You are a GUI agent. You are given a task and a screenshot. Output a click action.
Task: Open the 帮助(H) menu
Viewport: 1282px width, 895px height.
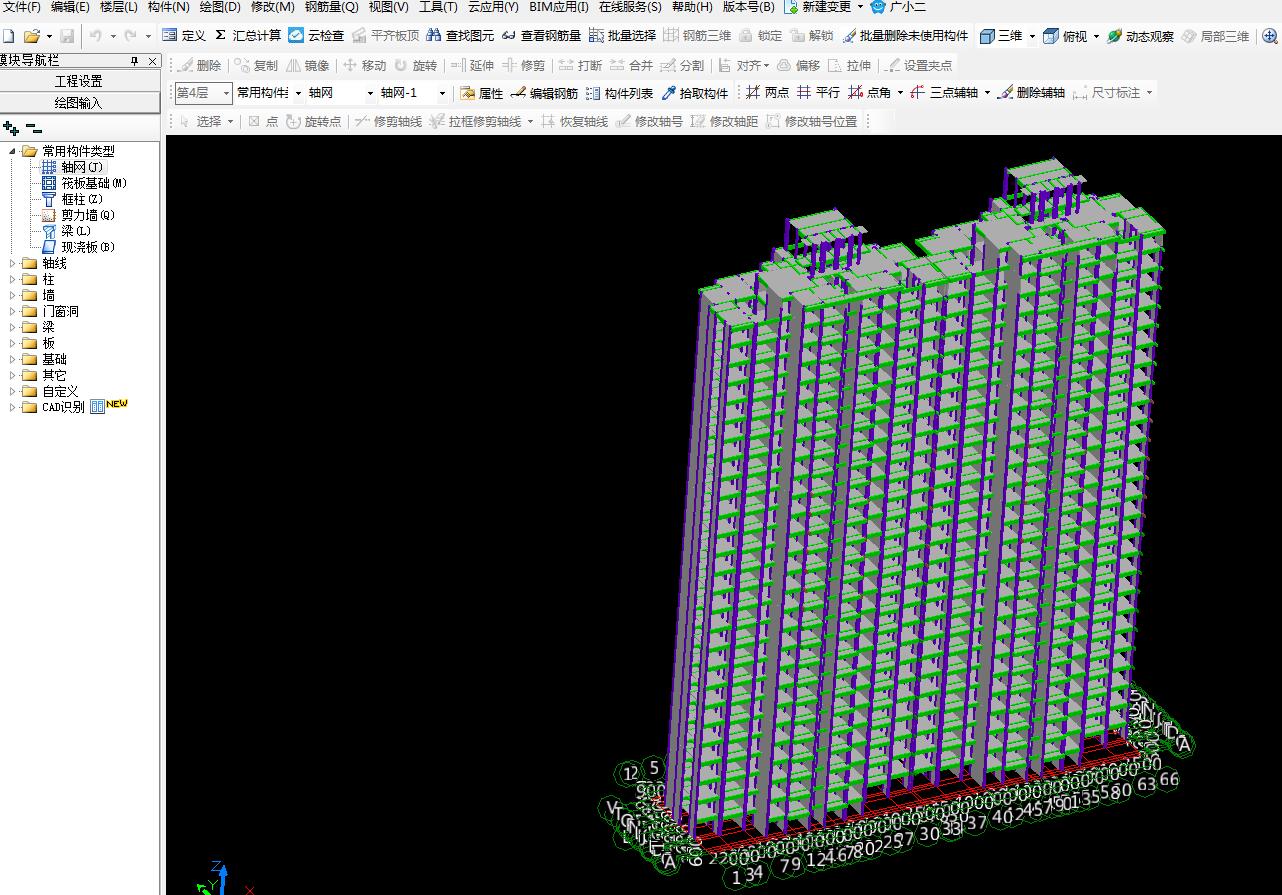tap(692, 7)
